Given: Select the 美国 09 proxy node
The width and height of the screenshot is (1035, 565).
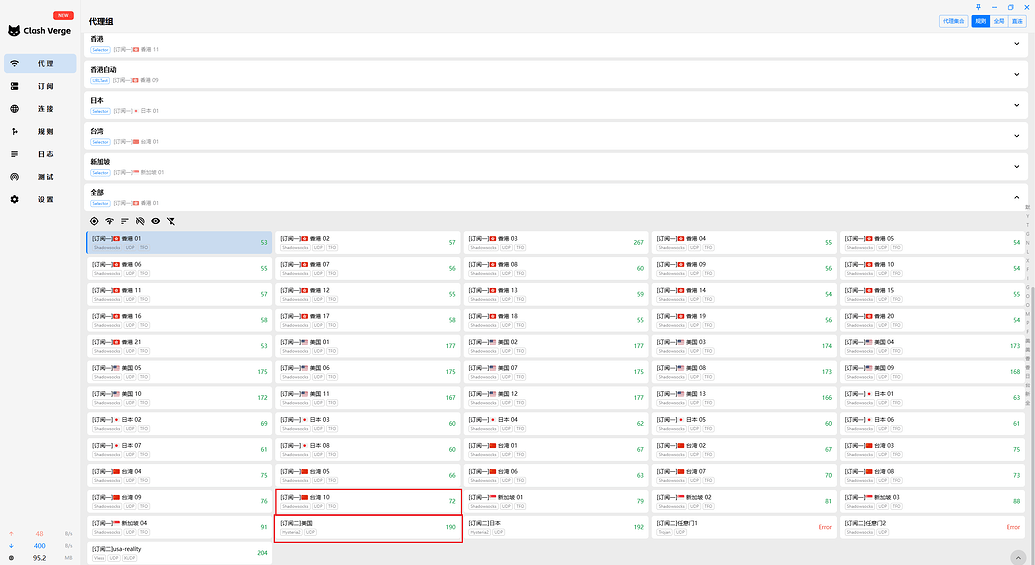Looking at the screenshot, I should [x=932, y=372].
